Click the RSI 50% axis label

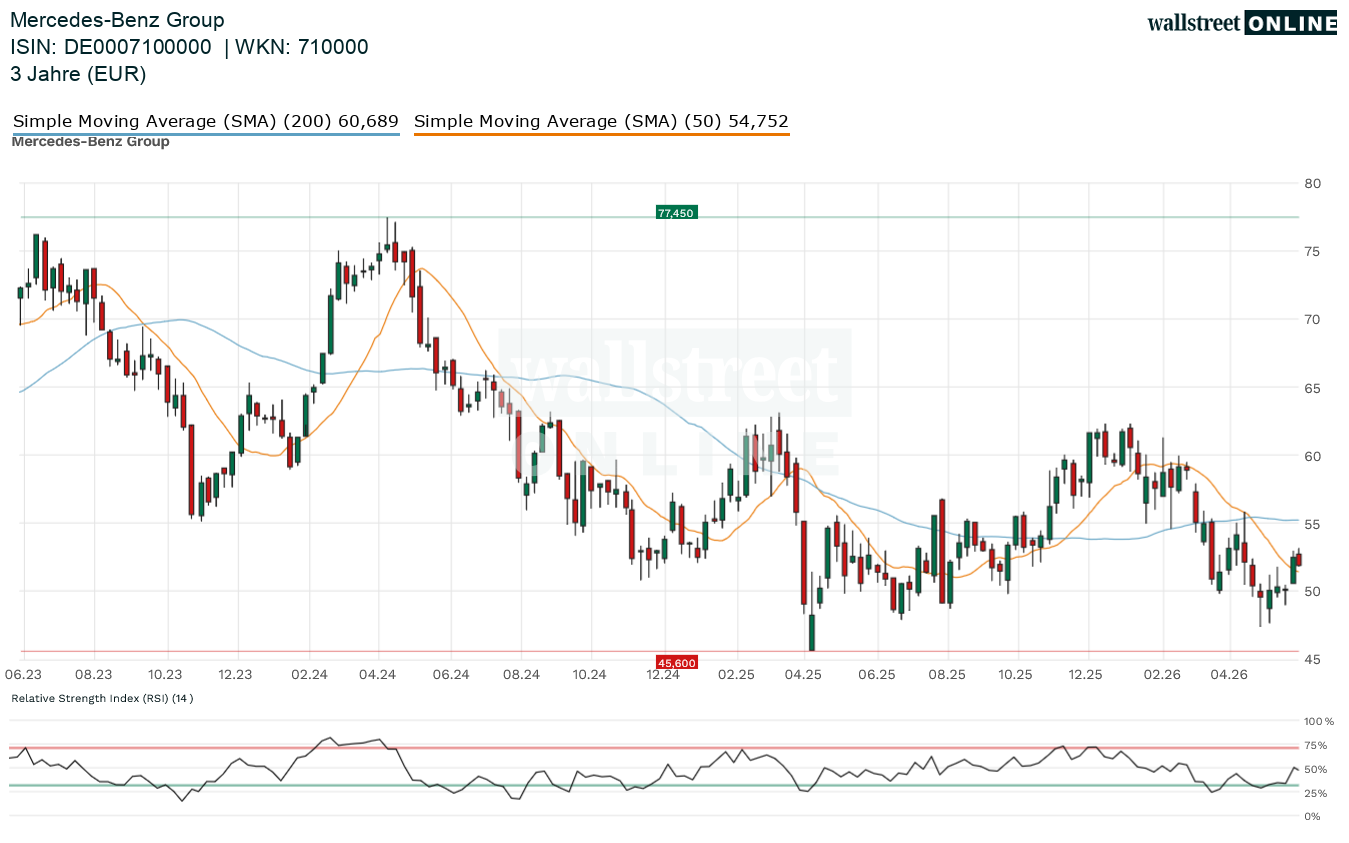(1316, 769)
